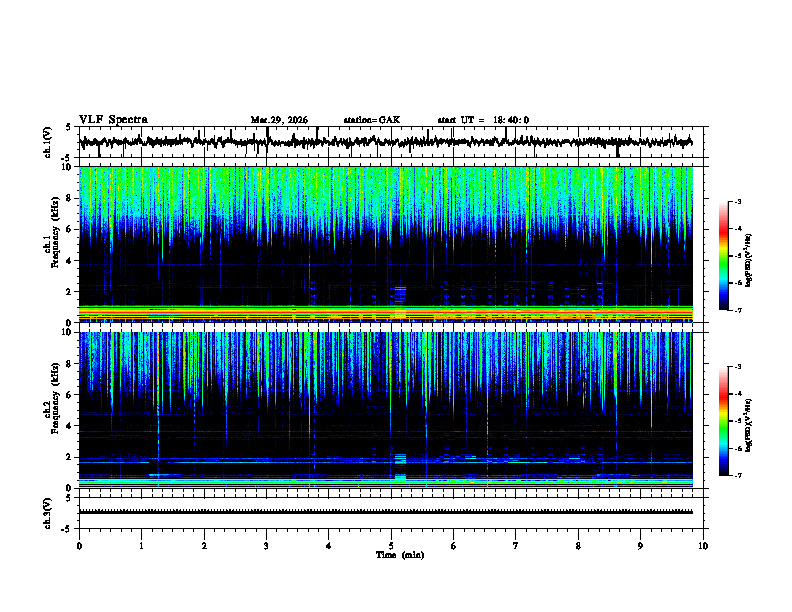This screenshot has width=792, height=612.
Task: Click the ch.1 "Frequency (kHz)" axis label
Action: coord(56,232)
